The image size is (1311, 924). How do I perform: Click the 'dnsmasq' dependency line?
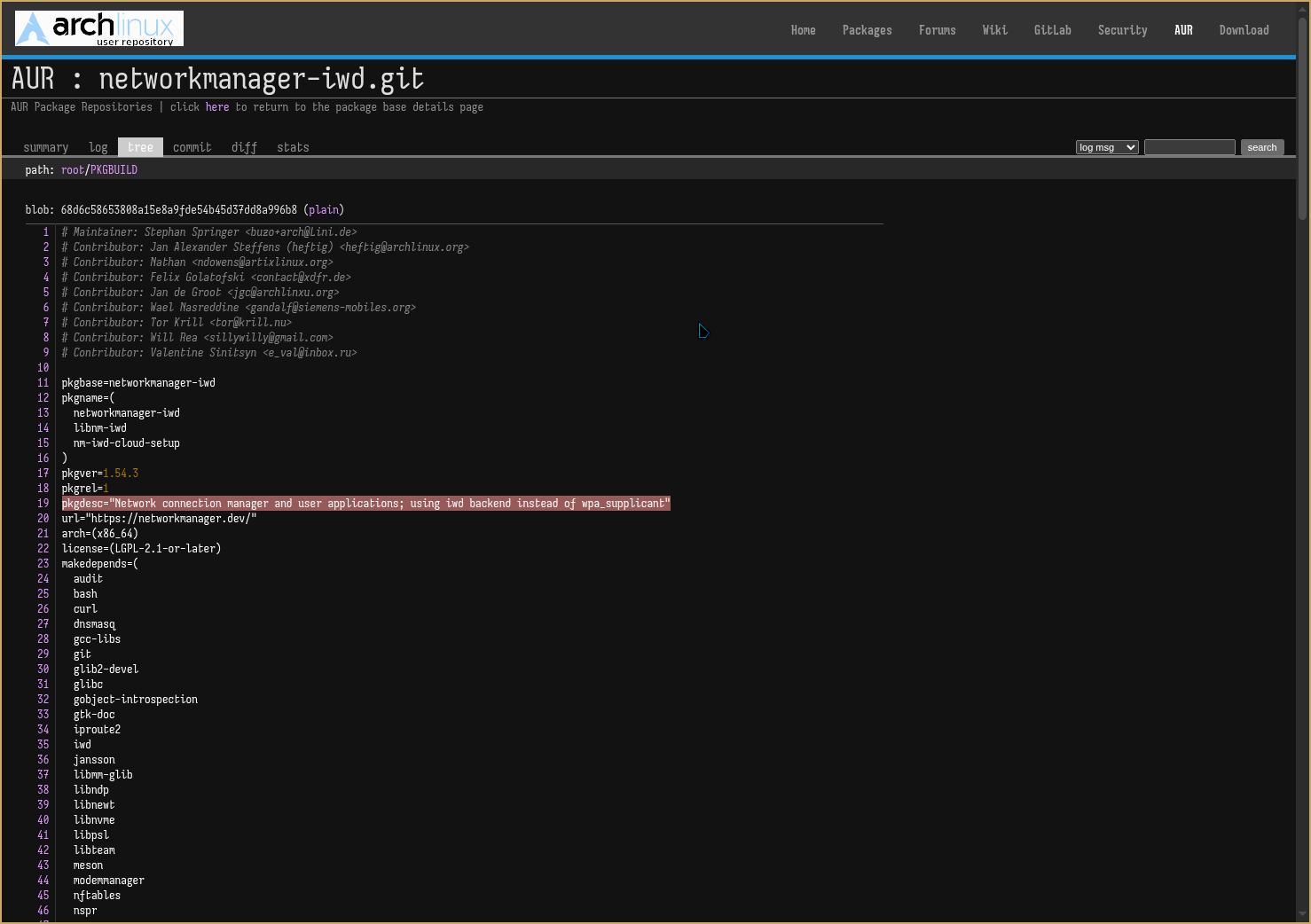(94, 624)
